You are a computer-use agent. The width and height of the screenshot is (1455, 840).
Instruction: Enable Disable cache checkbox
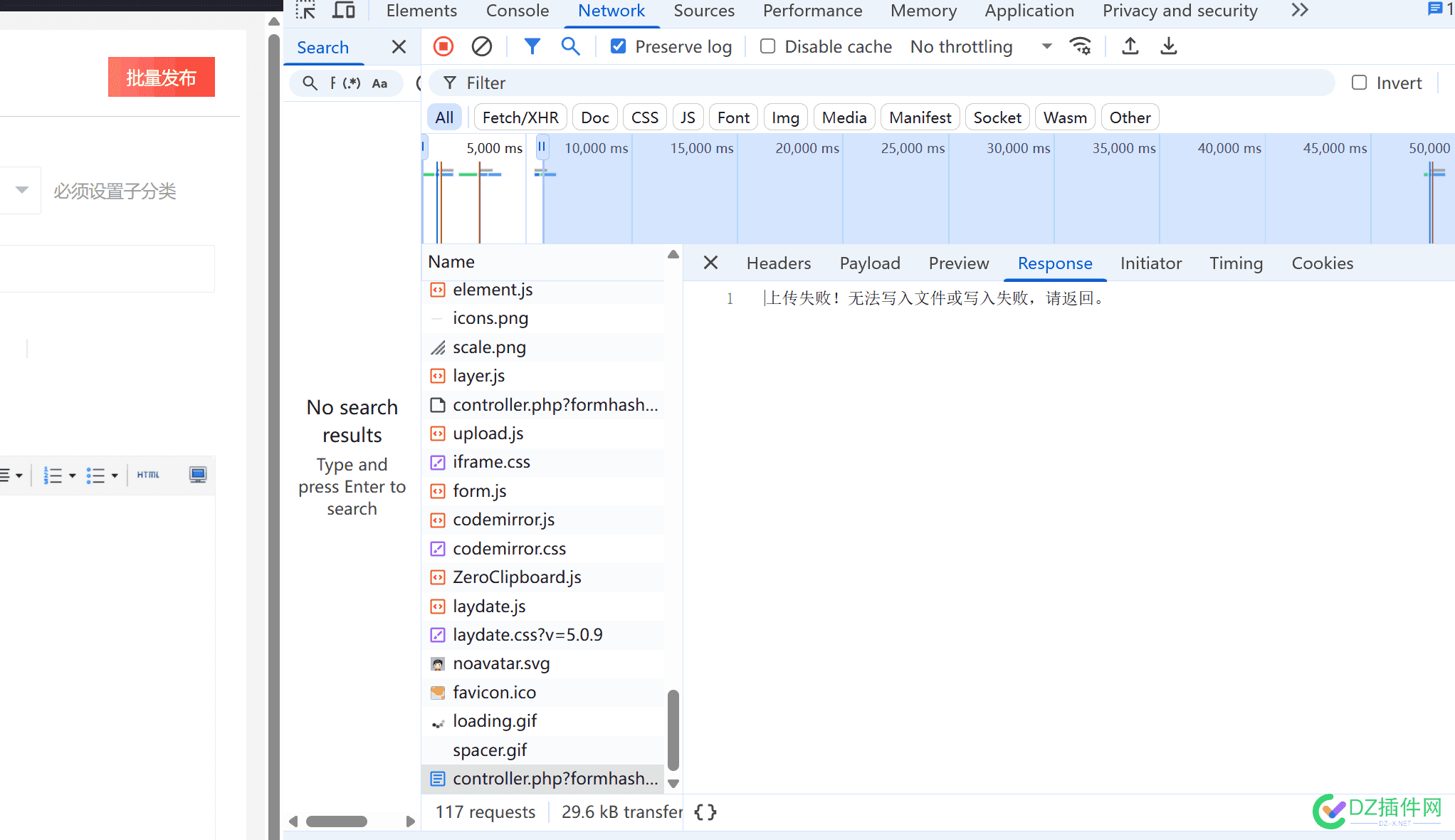(768, 47)
